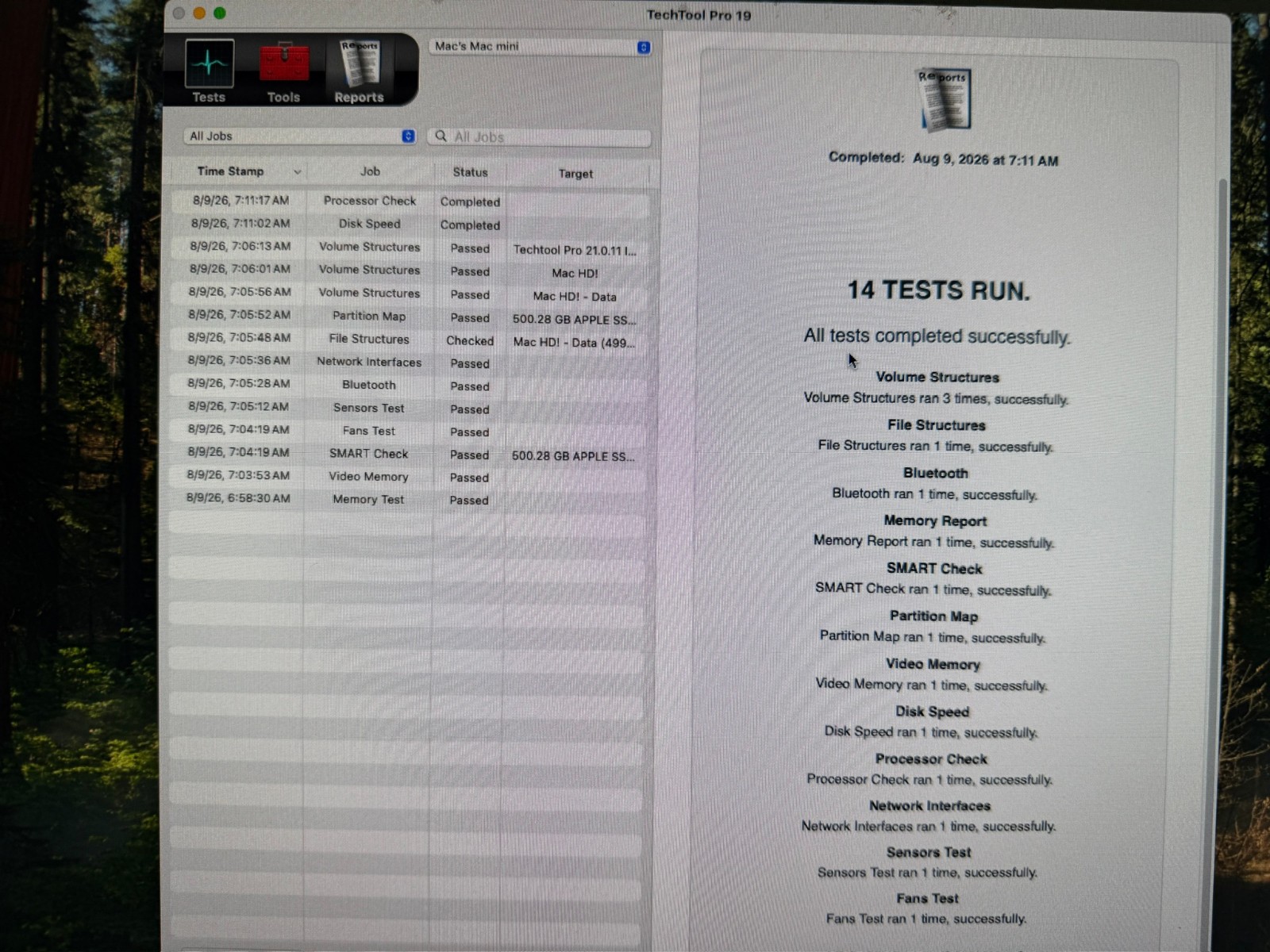
Task: Click the Video Memory report heading
Action: click(933, 664)
